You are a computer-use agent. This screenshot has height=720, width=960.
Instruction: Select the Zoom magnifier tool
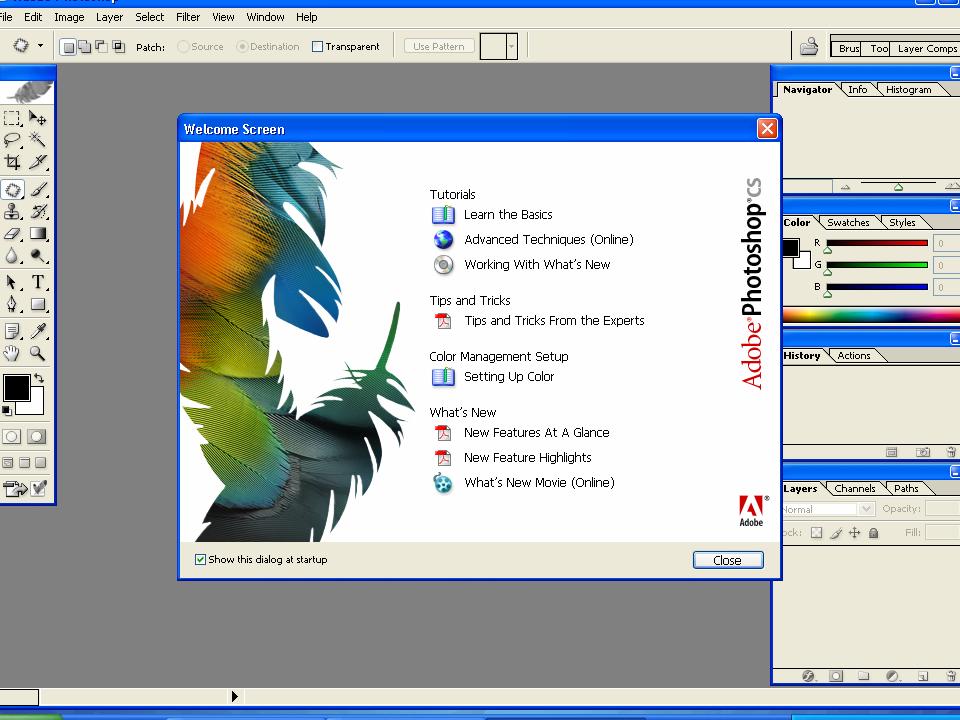38,354
